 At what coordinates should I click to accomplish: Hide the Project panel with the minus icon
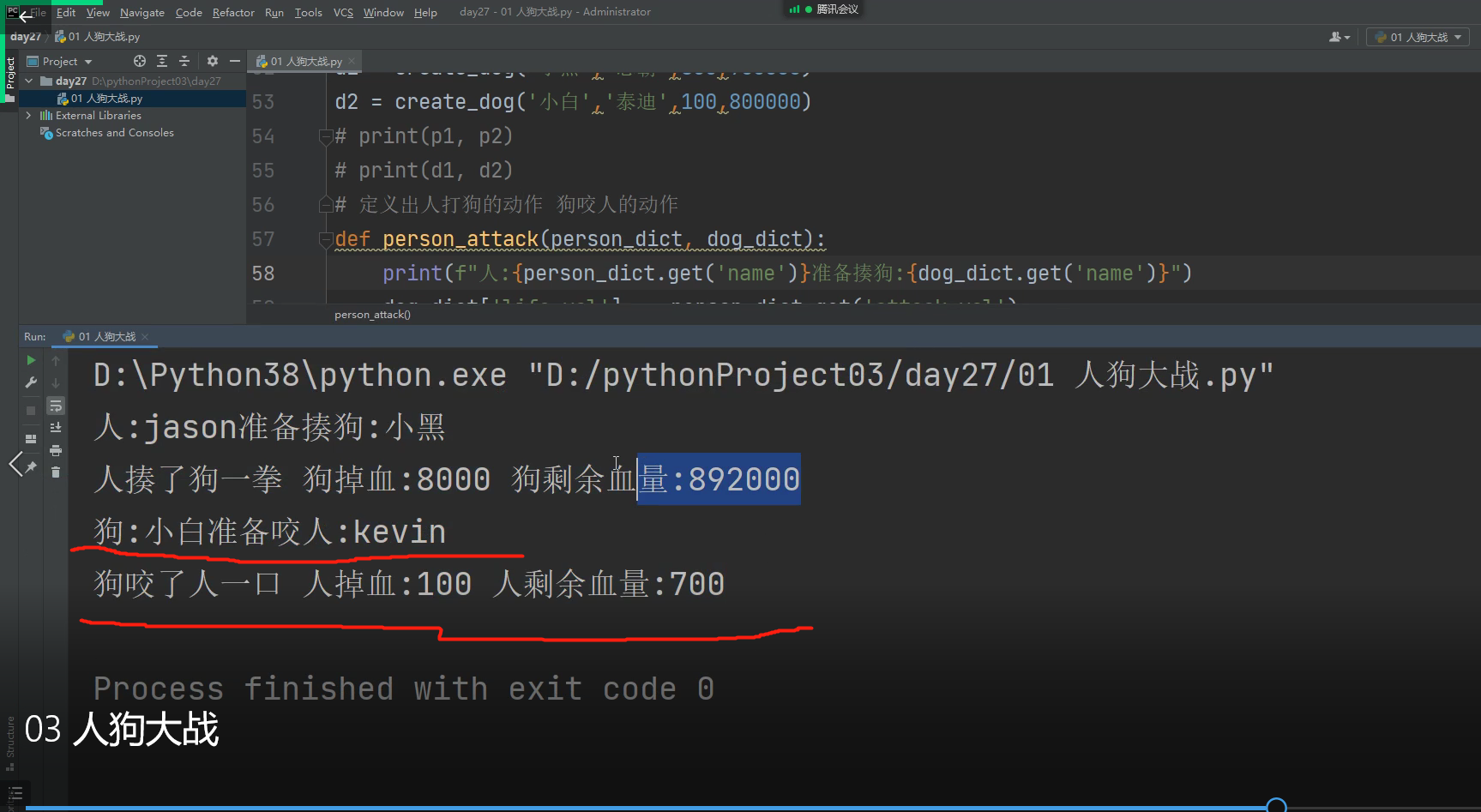234,61
